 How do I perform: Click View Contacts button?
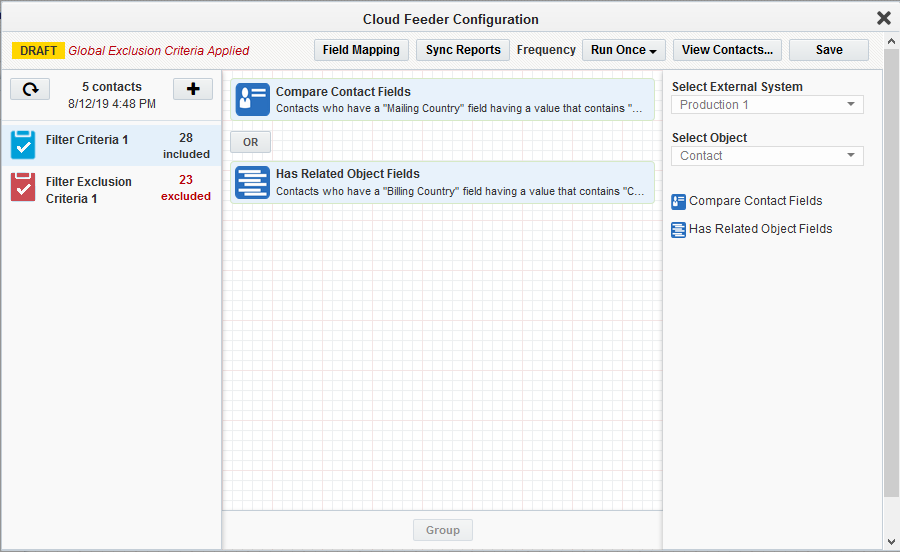point(727,50)
